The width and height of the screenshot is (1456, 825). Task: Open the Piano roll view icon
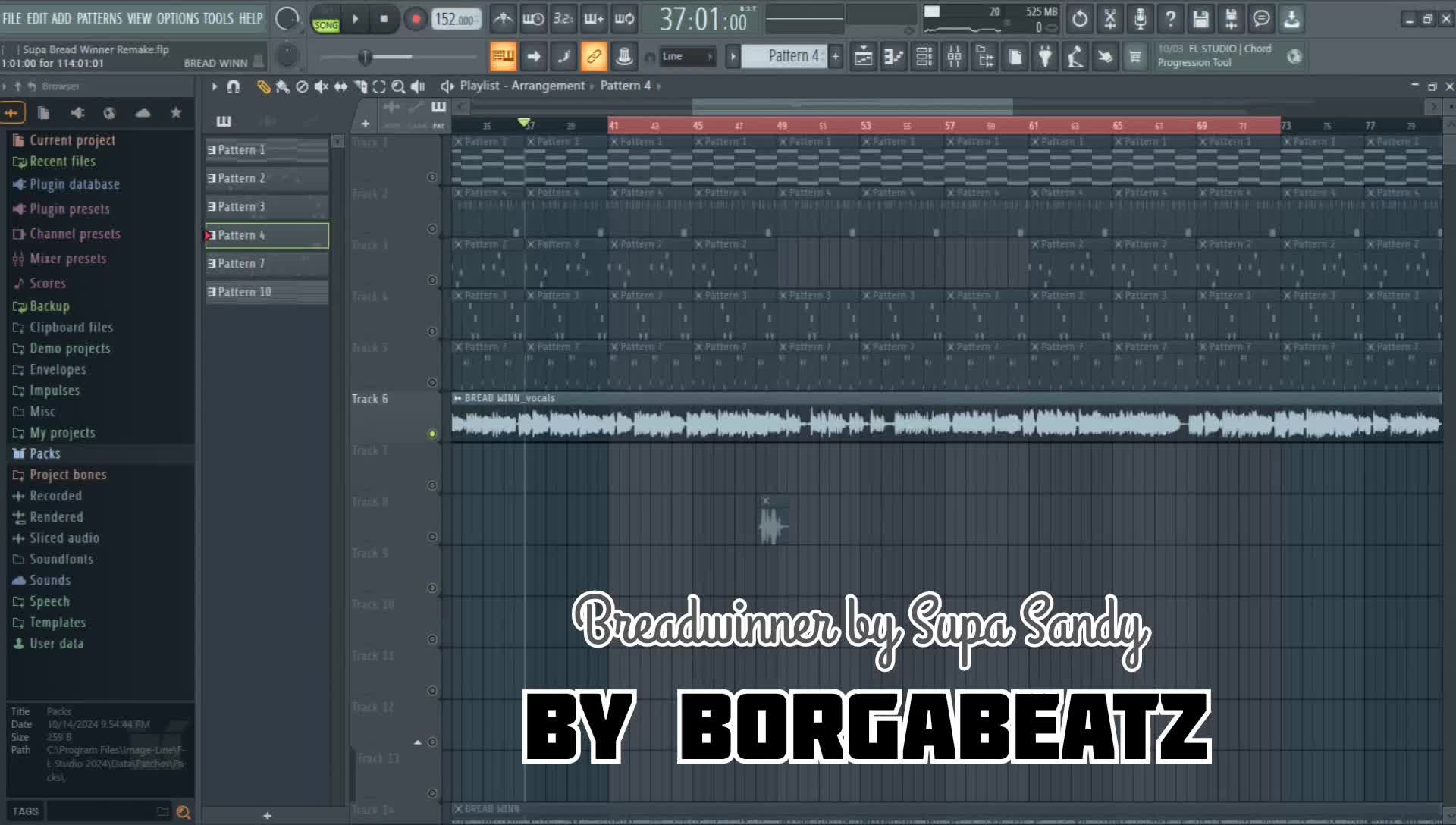[893, 57]
